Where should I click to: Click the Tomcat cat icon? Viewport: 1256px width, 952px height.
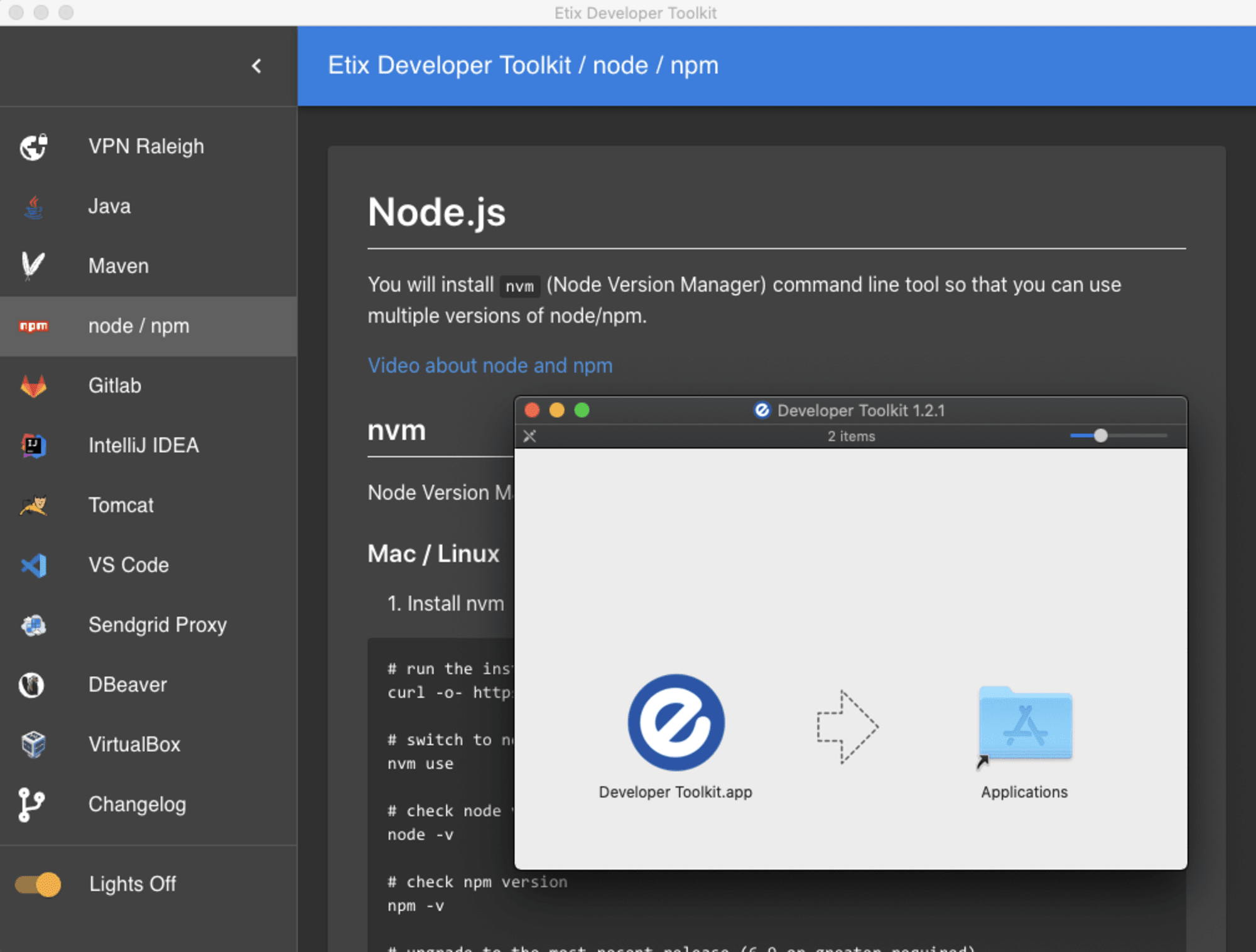(33, 505)
